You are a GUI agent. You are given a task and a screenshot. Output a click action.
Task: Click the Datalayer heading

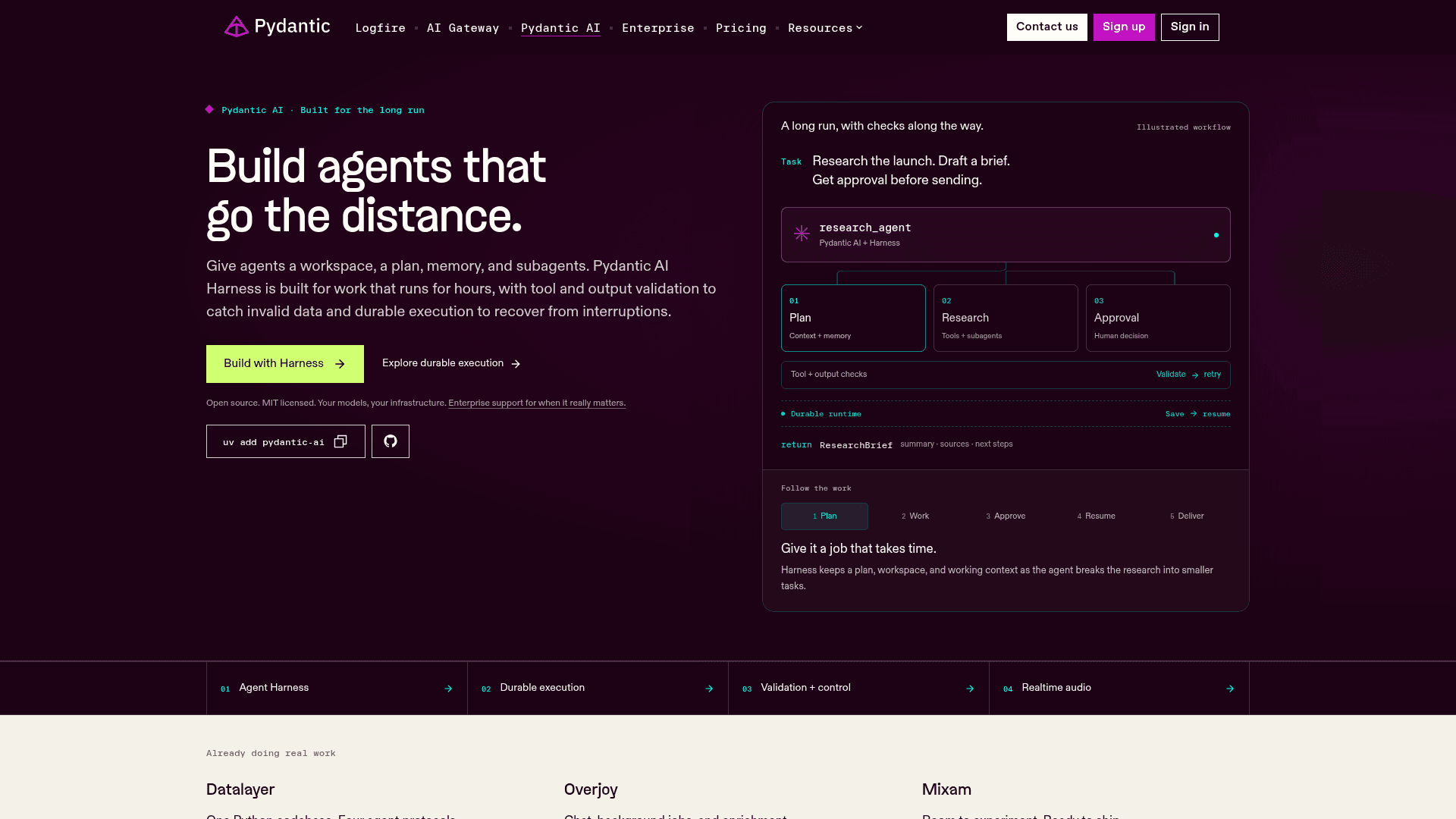240,789
